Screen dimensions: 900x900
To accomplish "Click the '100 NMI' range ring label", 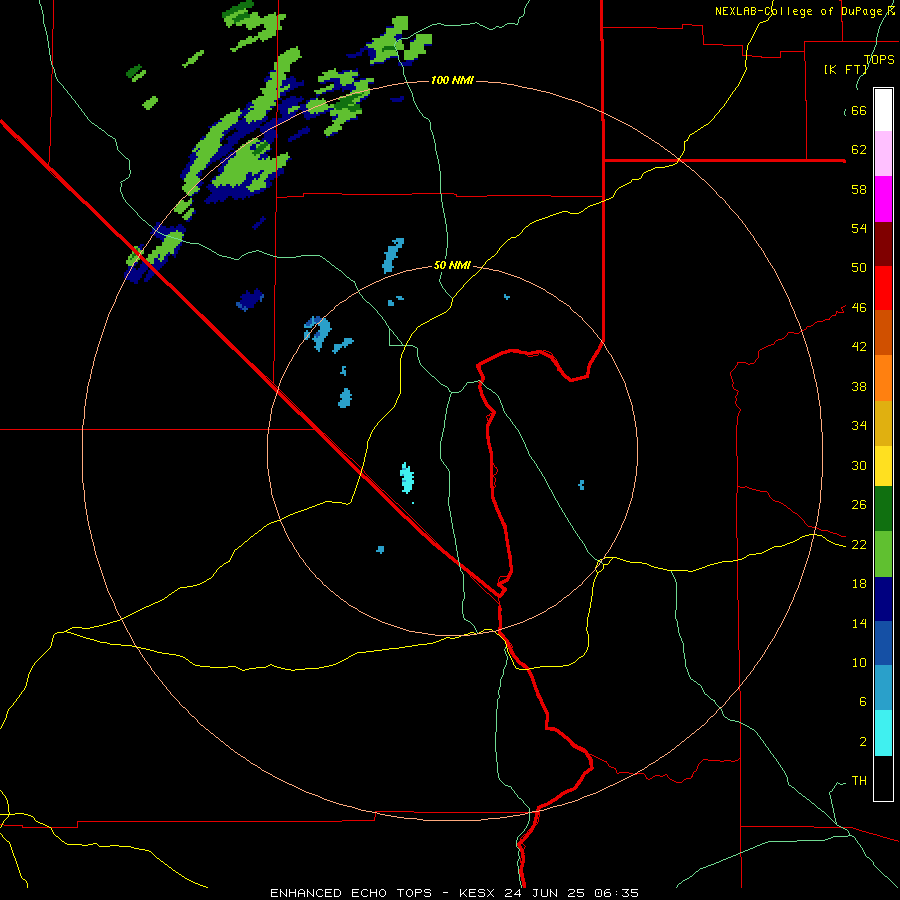I will [x=452, y=80].
